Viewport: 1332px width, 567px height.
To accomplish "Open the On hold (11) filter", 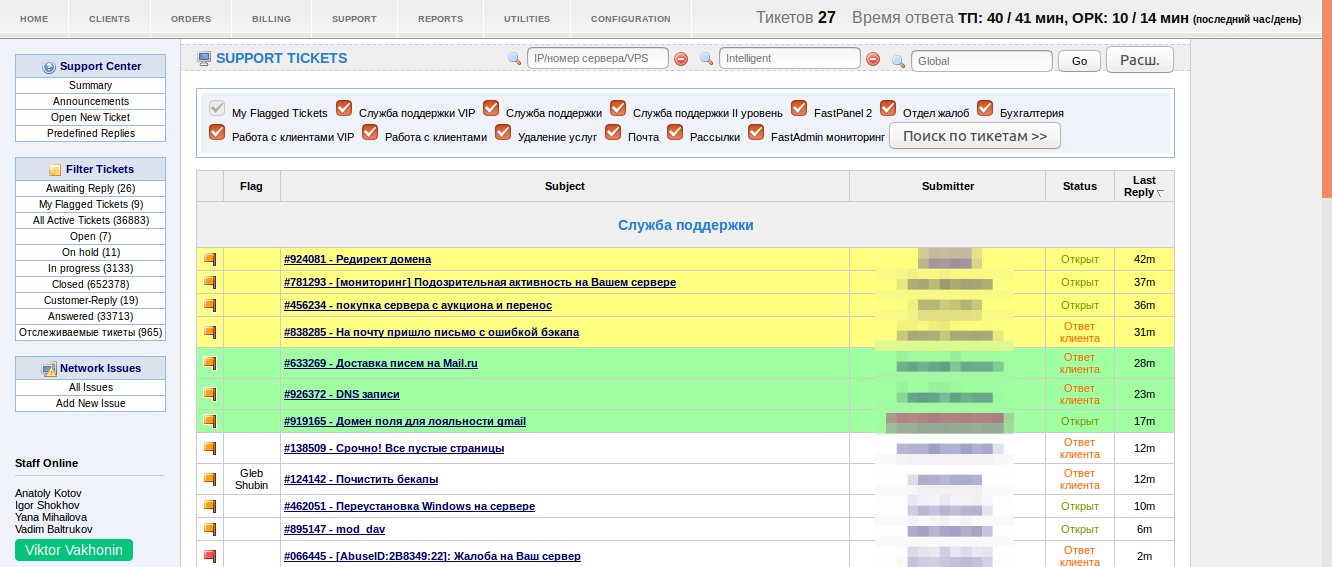I will tap(90, 252).
